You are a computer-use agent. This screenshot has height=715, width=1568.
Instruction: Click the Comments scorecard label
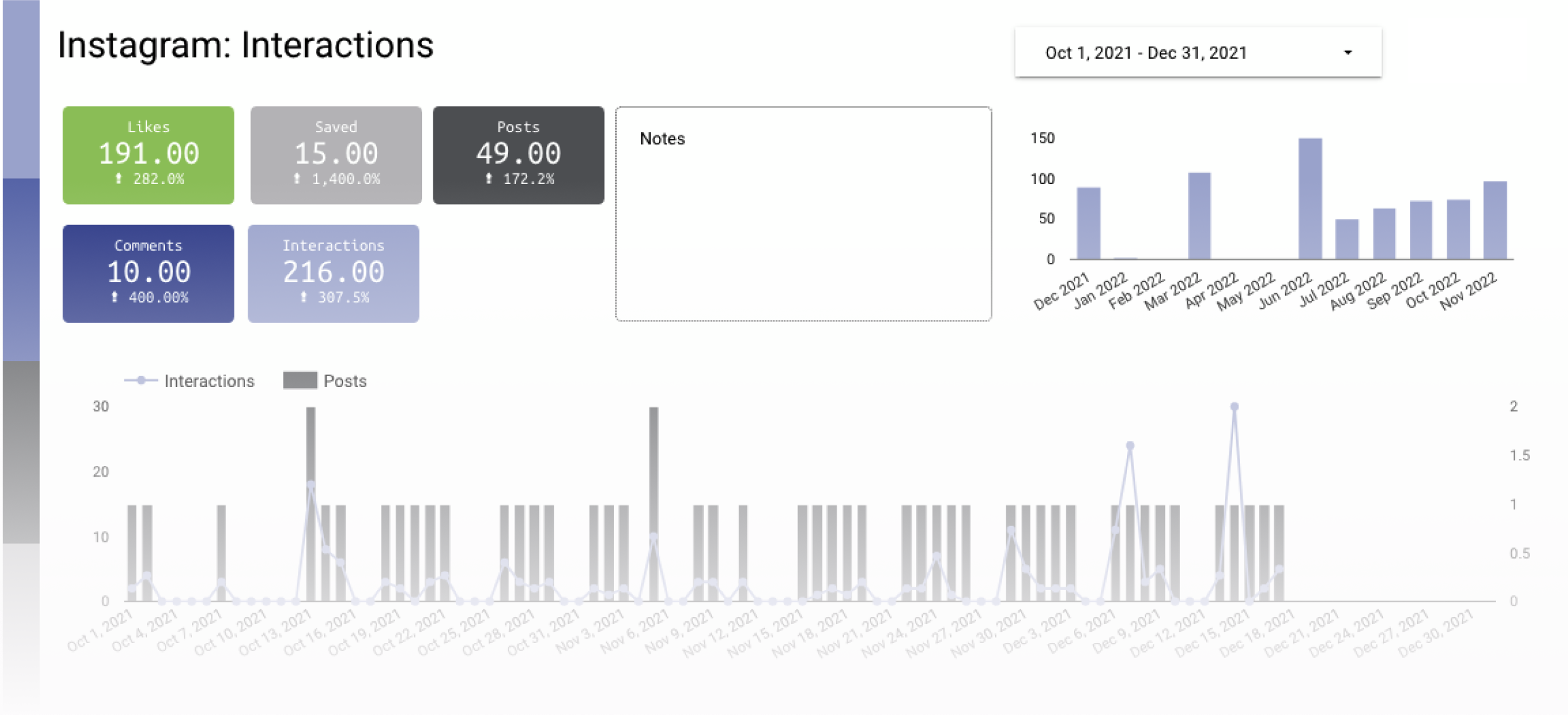click(148, 245)
